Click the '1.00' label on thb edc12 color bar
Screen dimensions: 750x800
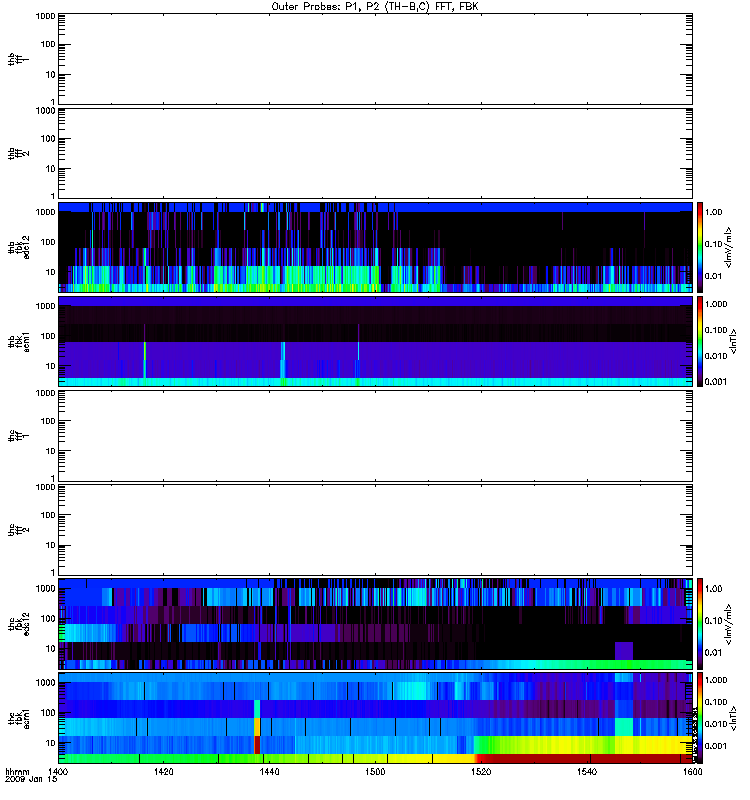coord(713,212)
